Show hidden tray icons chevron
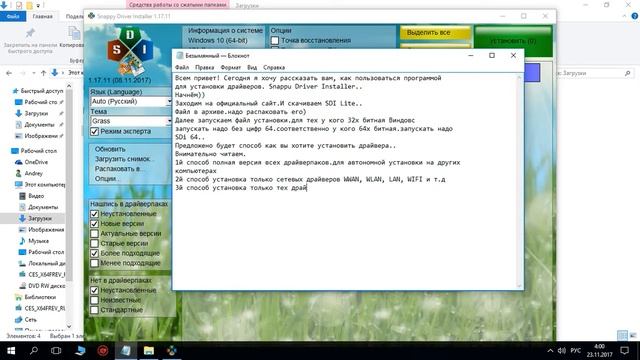640x360 pixels. [550, 351]
